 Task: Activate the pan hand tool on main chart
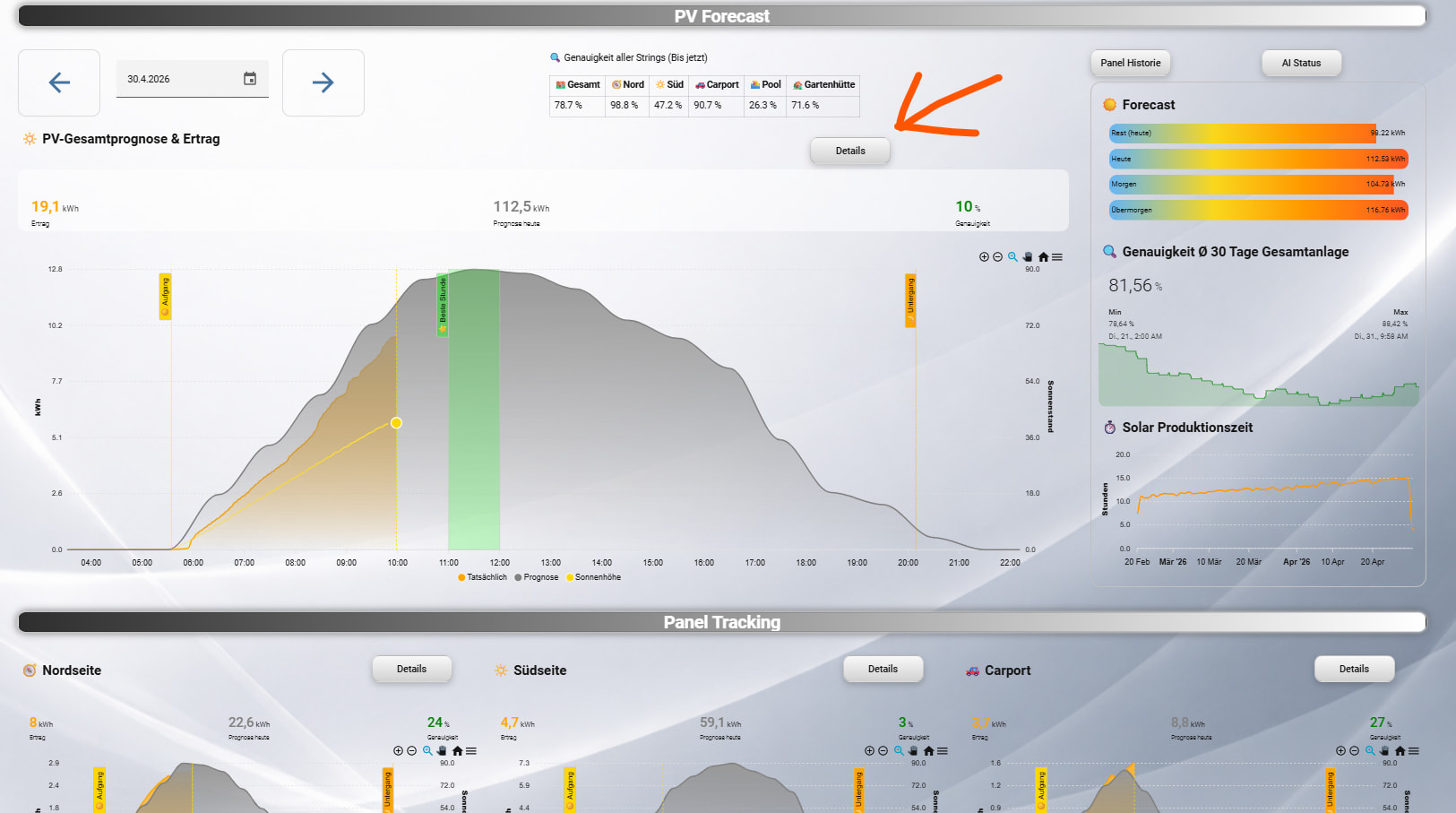[1028, 257]
